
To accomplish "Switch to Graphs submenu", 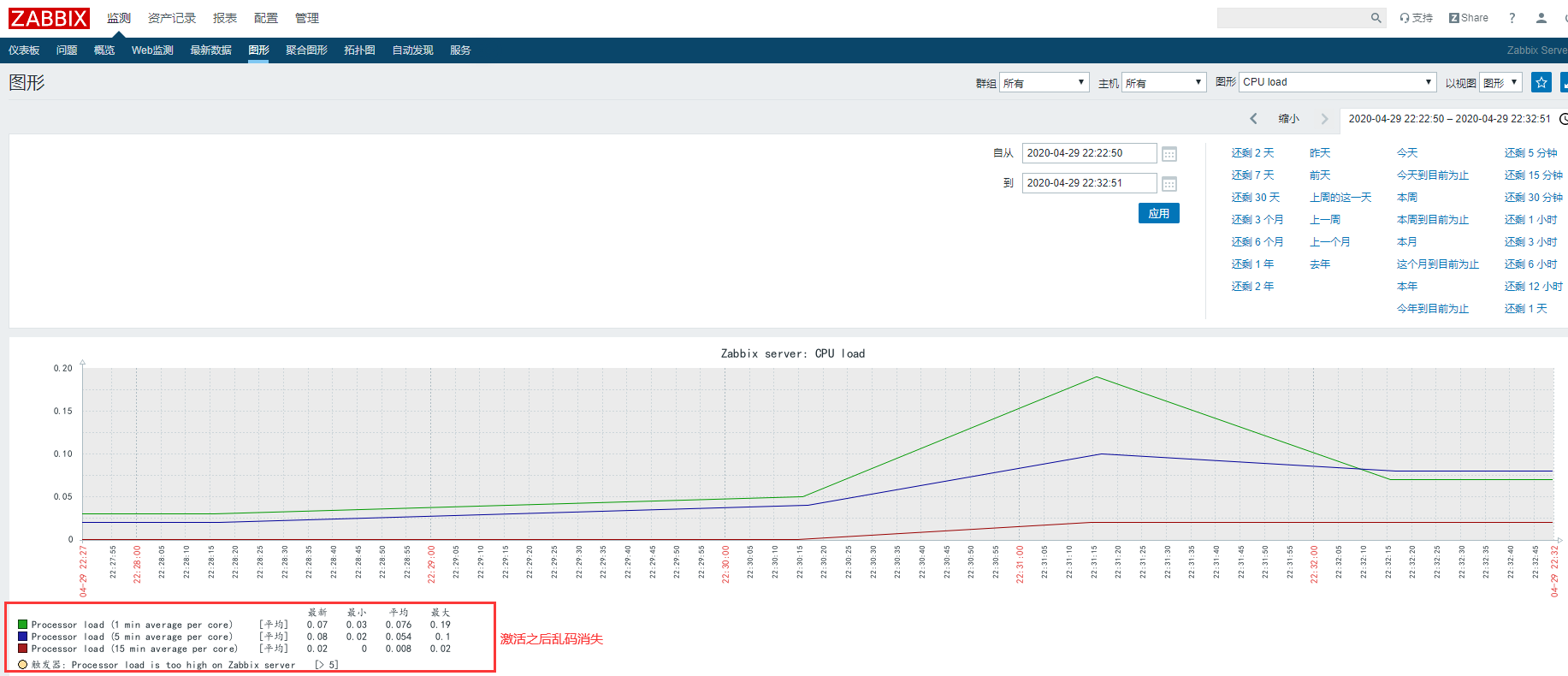I will coord(258,50).
